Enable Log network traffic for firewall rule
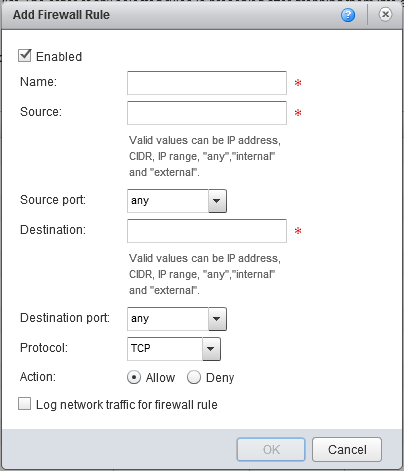Image resolution: width=404 pixels, height=471 pixels. click(24, 404)
